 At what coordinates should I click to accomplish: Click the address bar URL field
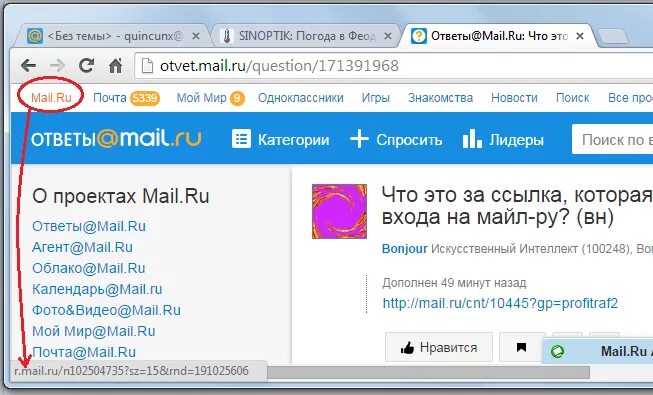[x=394, y=66]
